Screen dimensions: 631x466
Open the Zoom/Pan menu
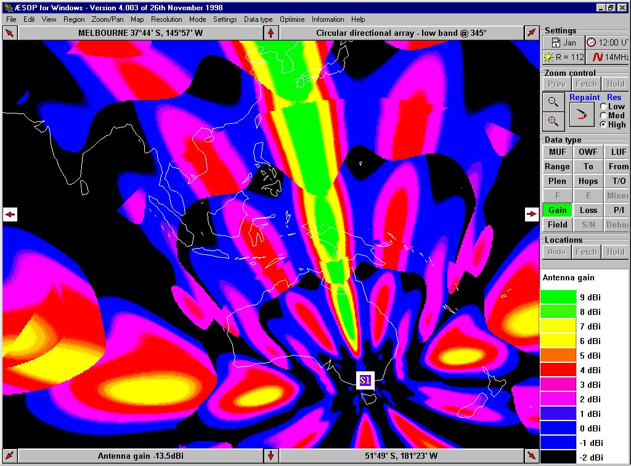[x=107, y=19]
